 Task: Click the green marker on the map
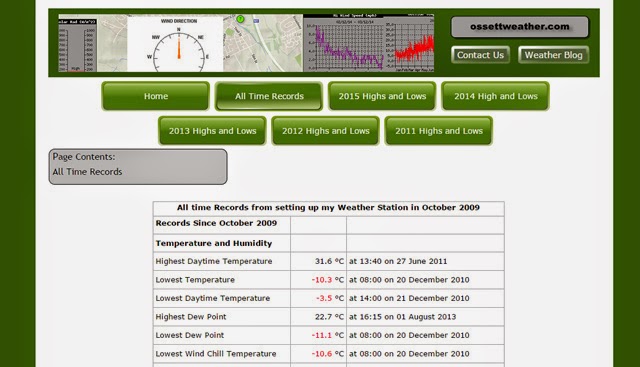point(240,19)
